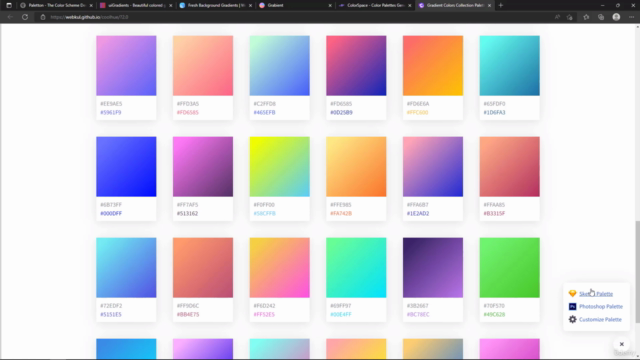Select the salmon-crimson gradient above #B3315F

(x=509, y=167)
